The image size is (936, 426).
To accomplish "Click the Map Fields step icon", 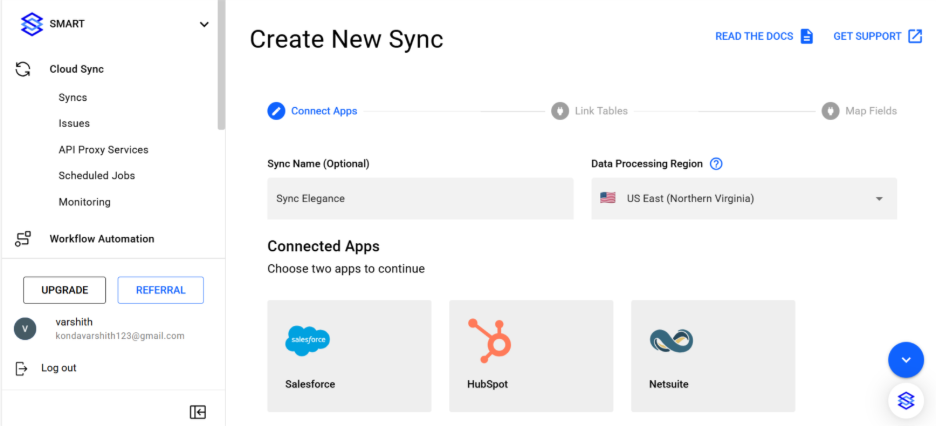I will tap(830, 111).
